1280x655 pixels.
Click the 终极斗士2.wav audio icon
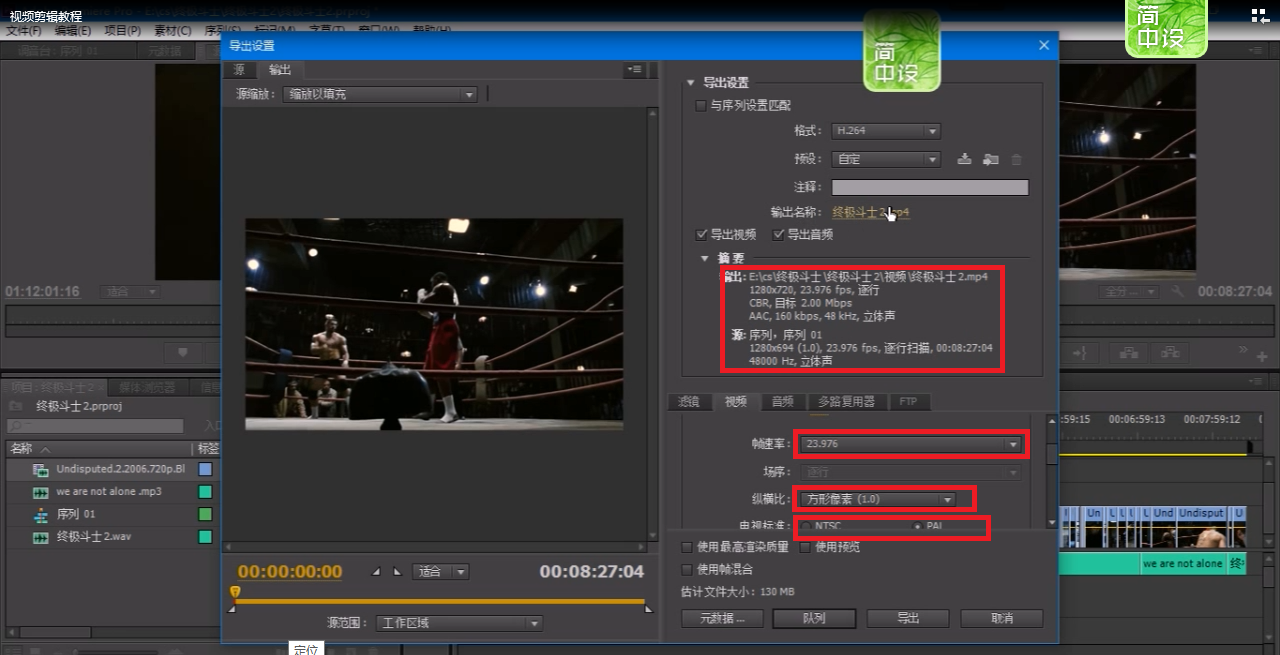pyautogui.click(x=41, y=537)
